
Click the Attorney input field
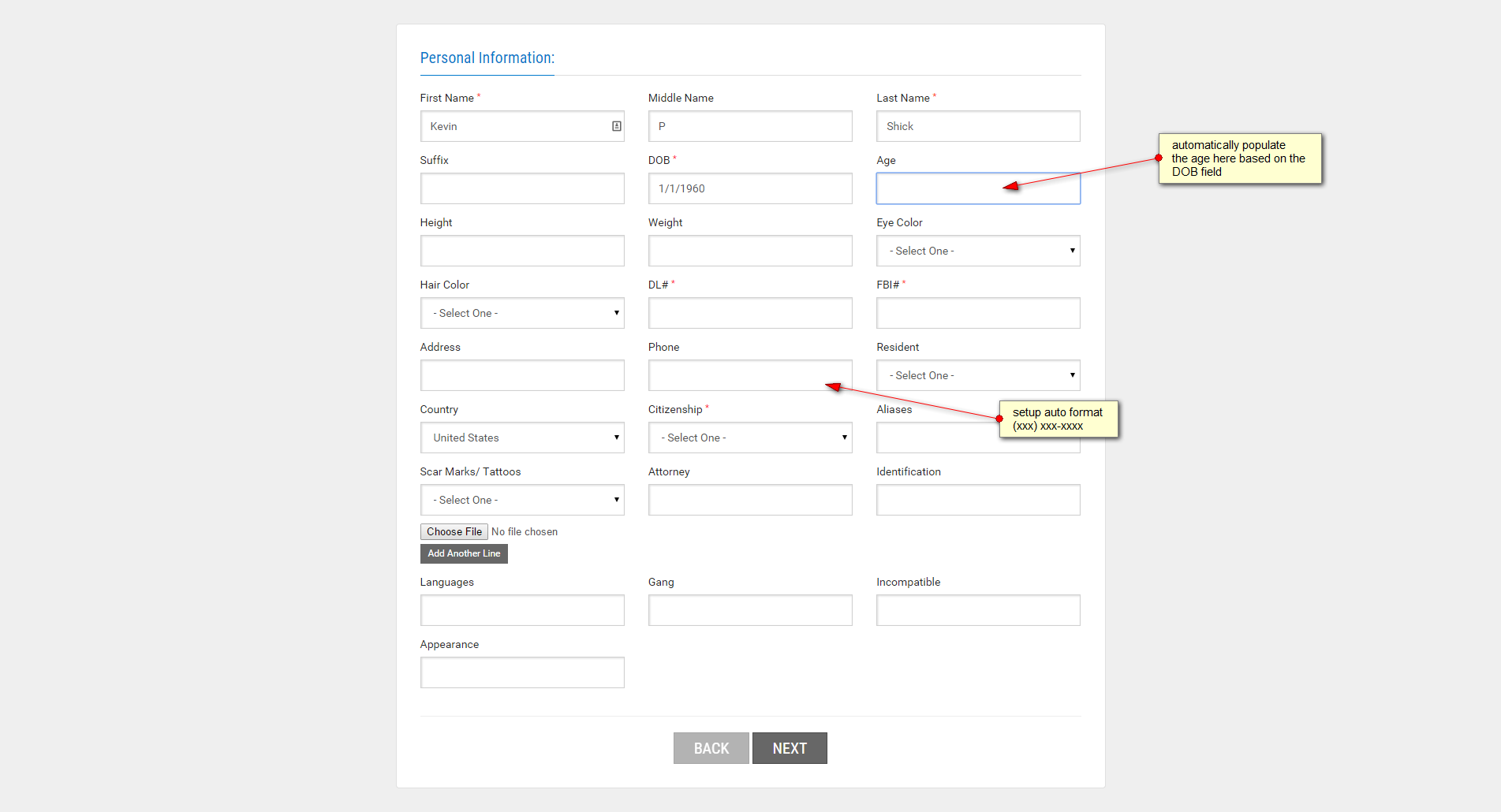point(749,500)
